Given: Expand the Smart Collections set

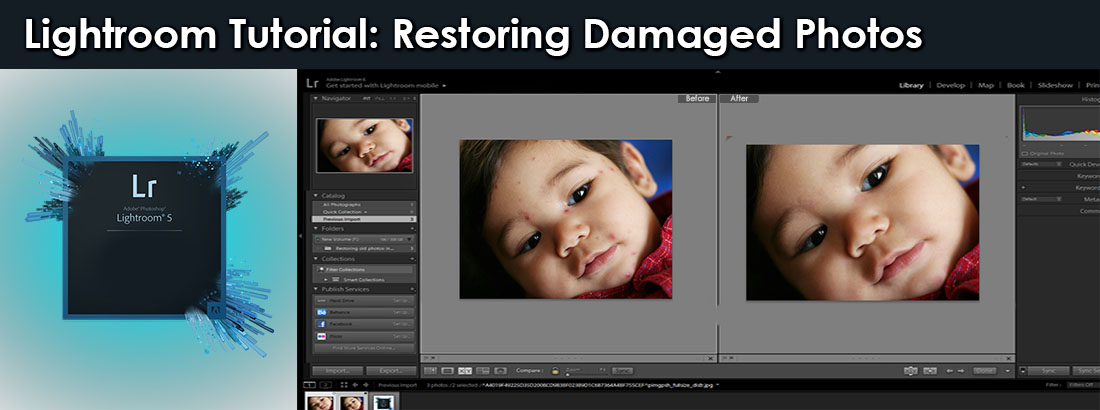Looking at the screenshot, I should (326, 279).
